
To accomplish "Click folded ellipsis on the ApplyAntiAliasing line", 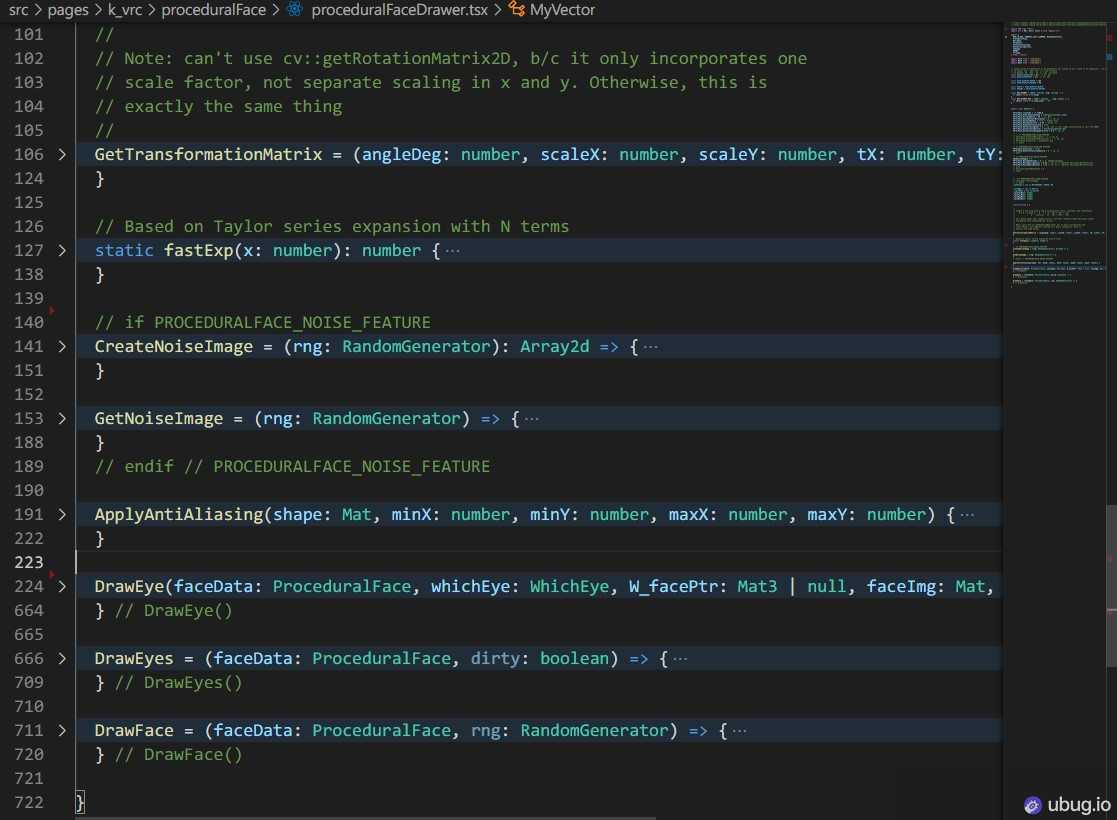I will (x=966, y=515).
